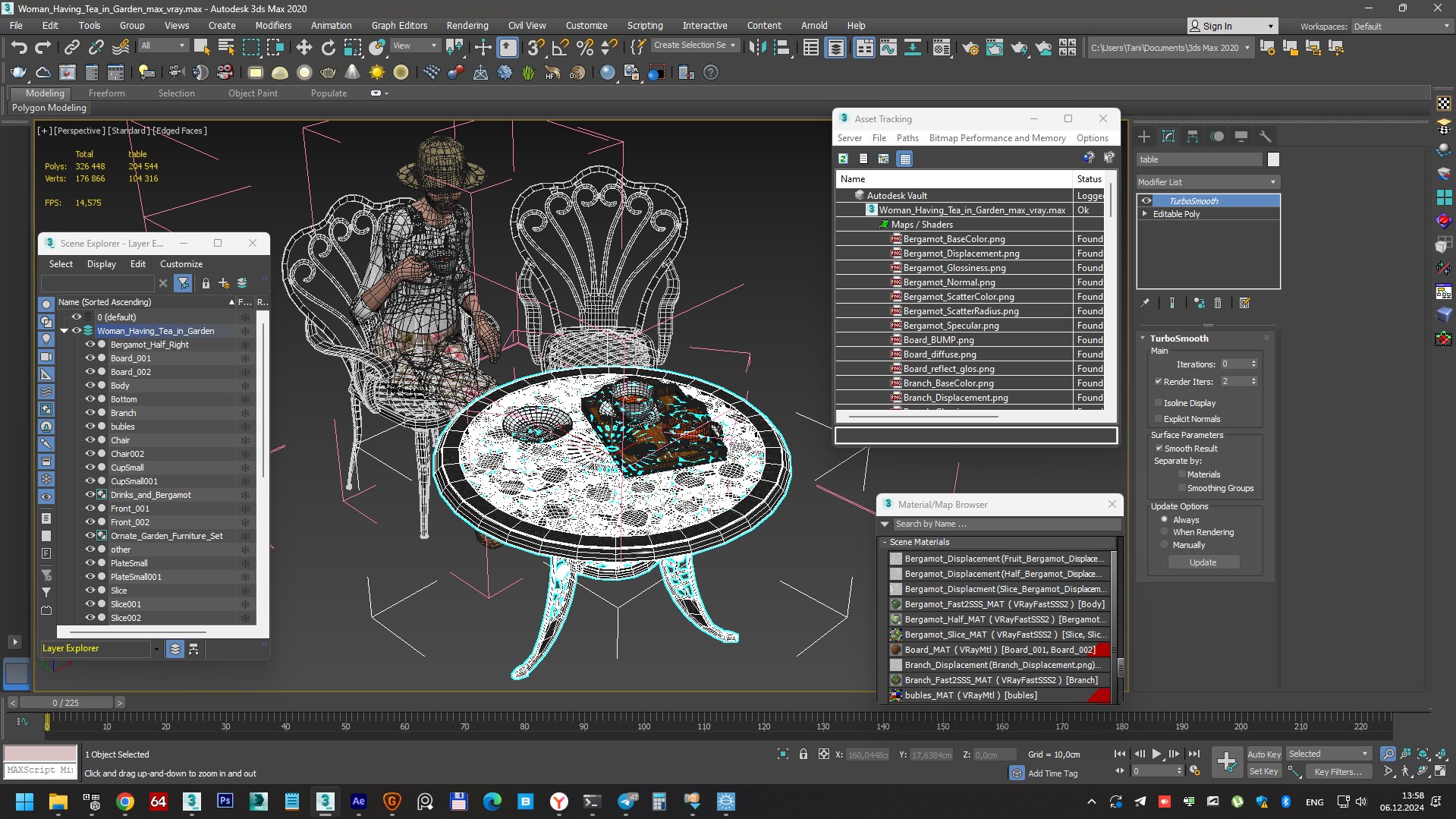Viewport: 1456px width, 819px height.
Task: Open the Modifier List dropdown
Action: pos(1208,182)
